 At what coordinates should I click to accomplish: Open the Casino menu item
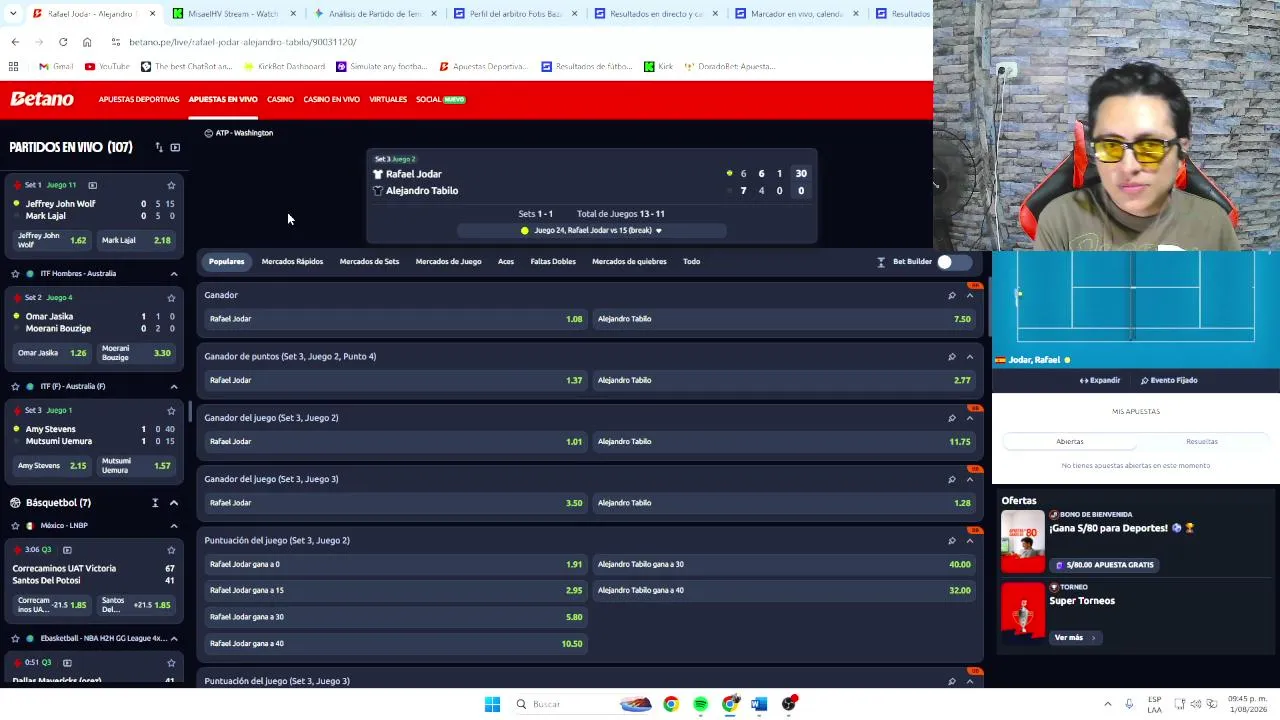(280, 99)
